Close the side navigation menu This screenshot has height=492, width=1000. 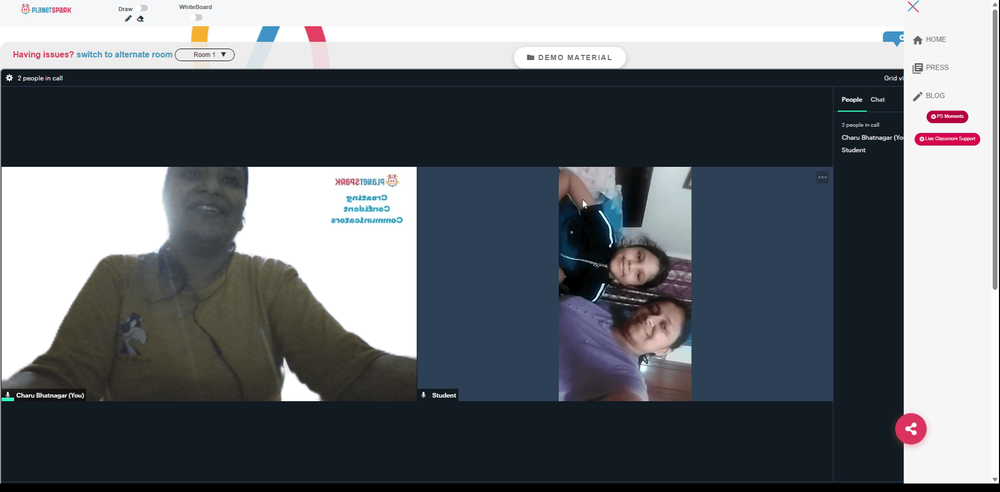(x=913, y=6)
